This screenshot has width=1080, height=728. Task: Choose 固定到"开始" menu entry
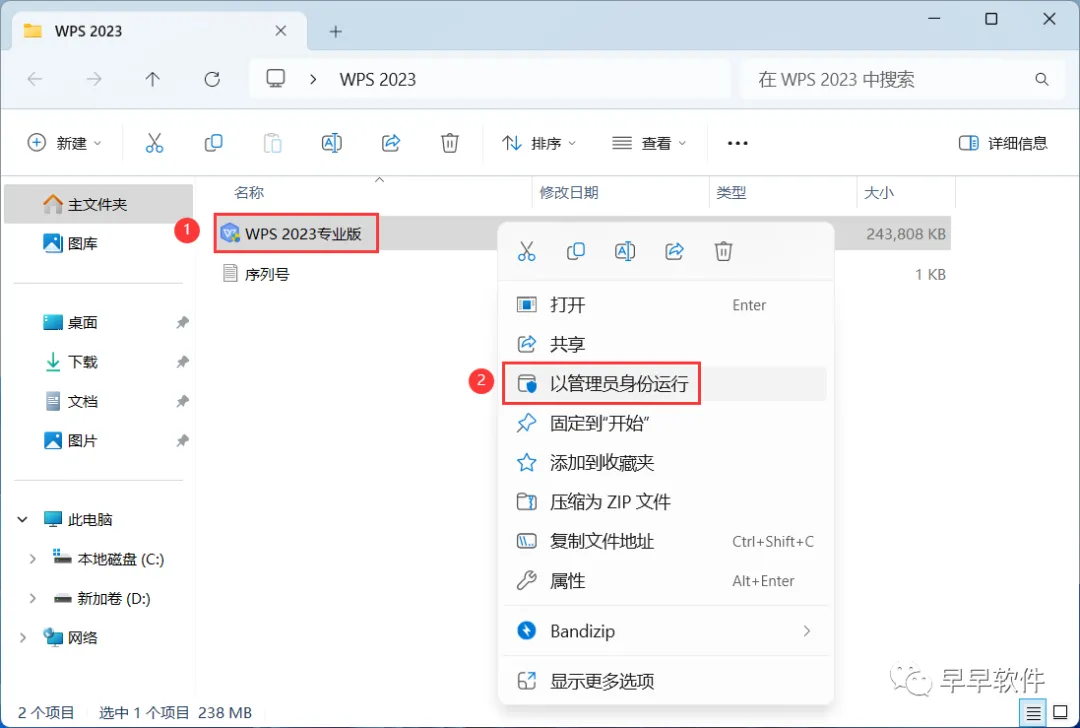(665, 423)
